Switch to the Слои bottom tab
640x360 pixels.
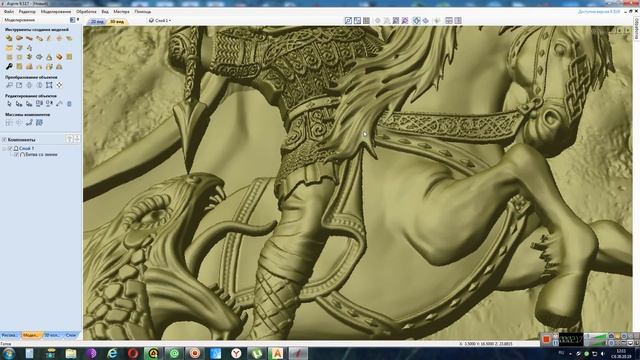[x=71, y=335]
